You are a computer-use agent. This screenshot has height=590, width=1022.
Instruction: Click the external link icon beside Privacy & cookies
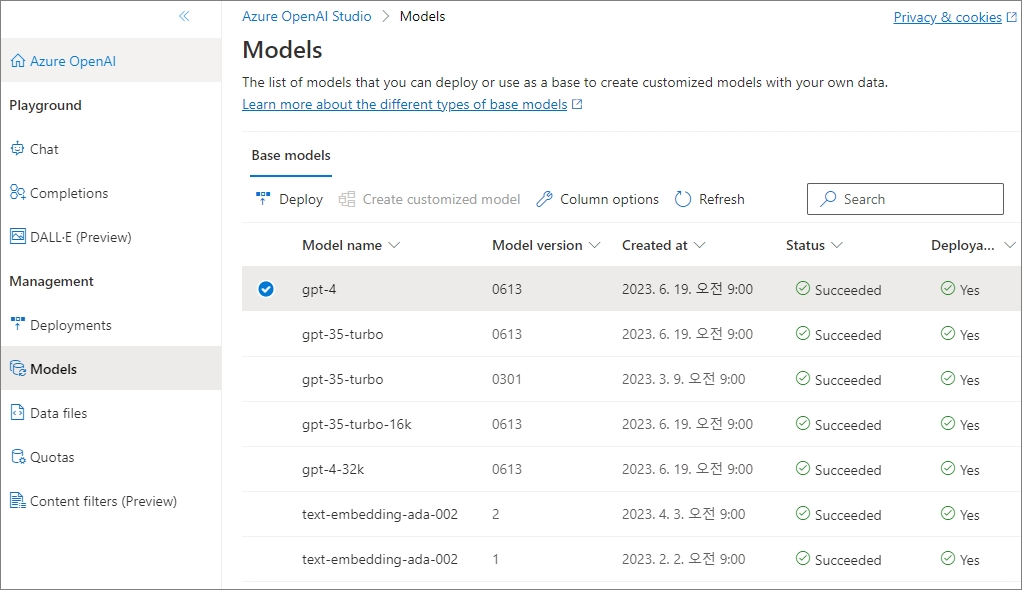coord(1012,17)
